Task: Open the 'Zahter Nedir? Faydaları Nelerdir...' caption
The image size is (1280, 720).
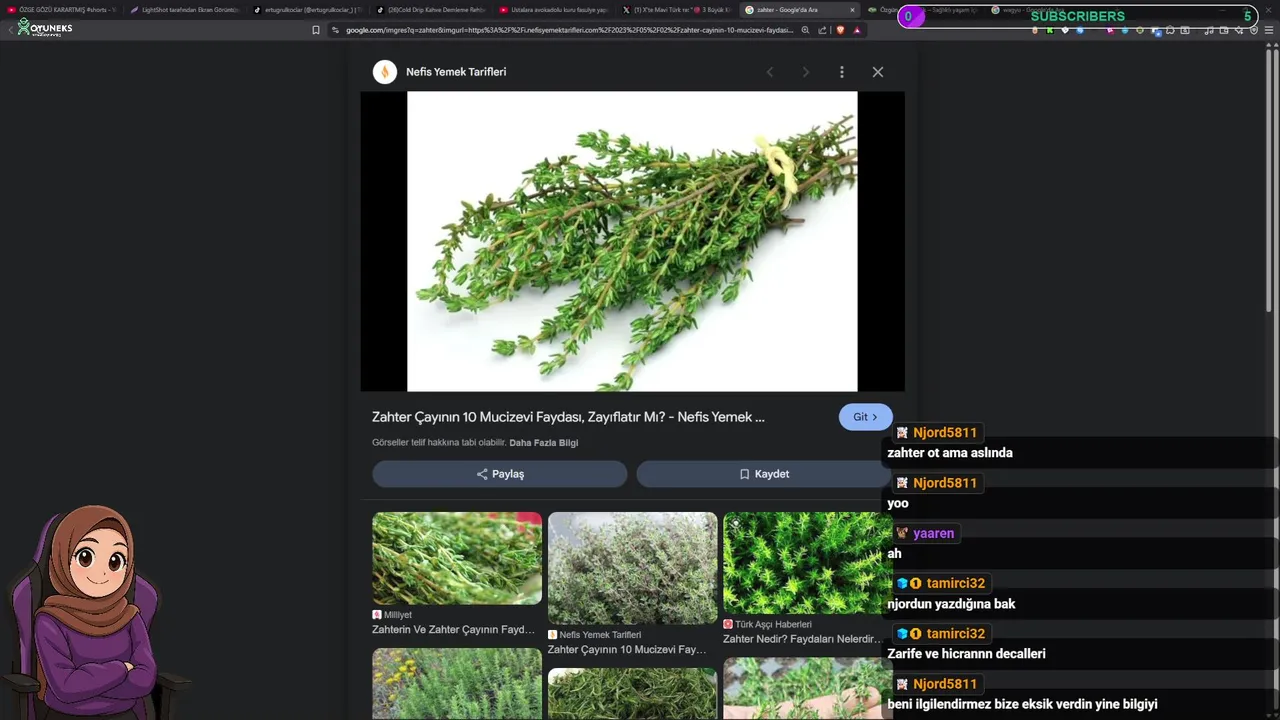Action: click(x=803, y=639)
